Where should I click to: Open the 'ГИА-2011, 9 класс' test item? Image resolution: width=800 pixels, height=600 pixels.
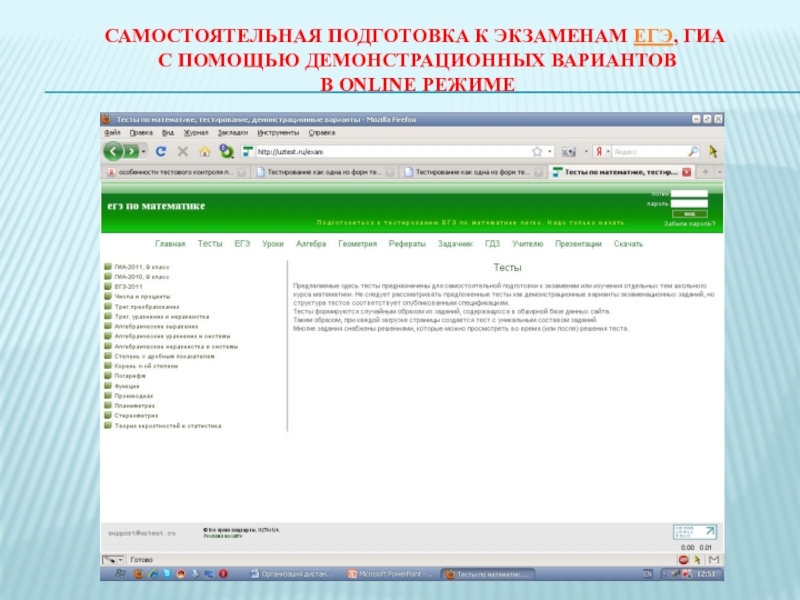(141, 267)
